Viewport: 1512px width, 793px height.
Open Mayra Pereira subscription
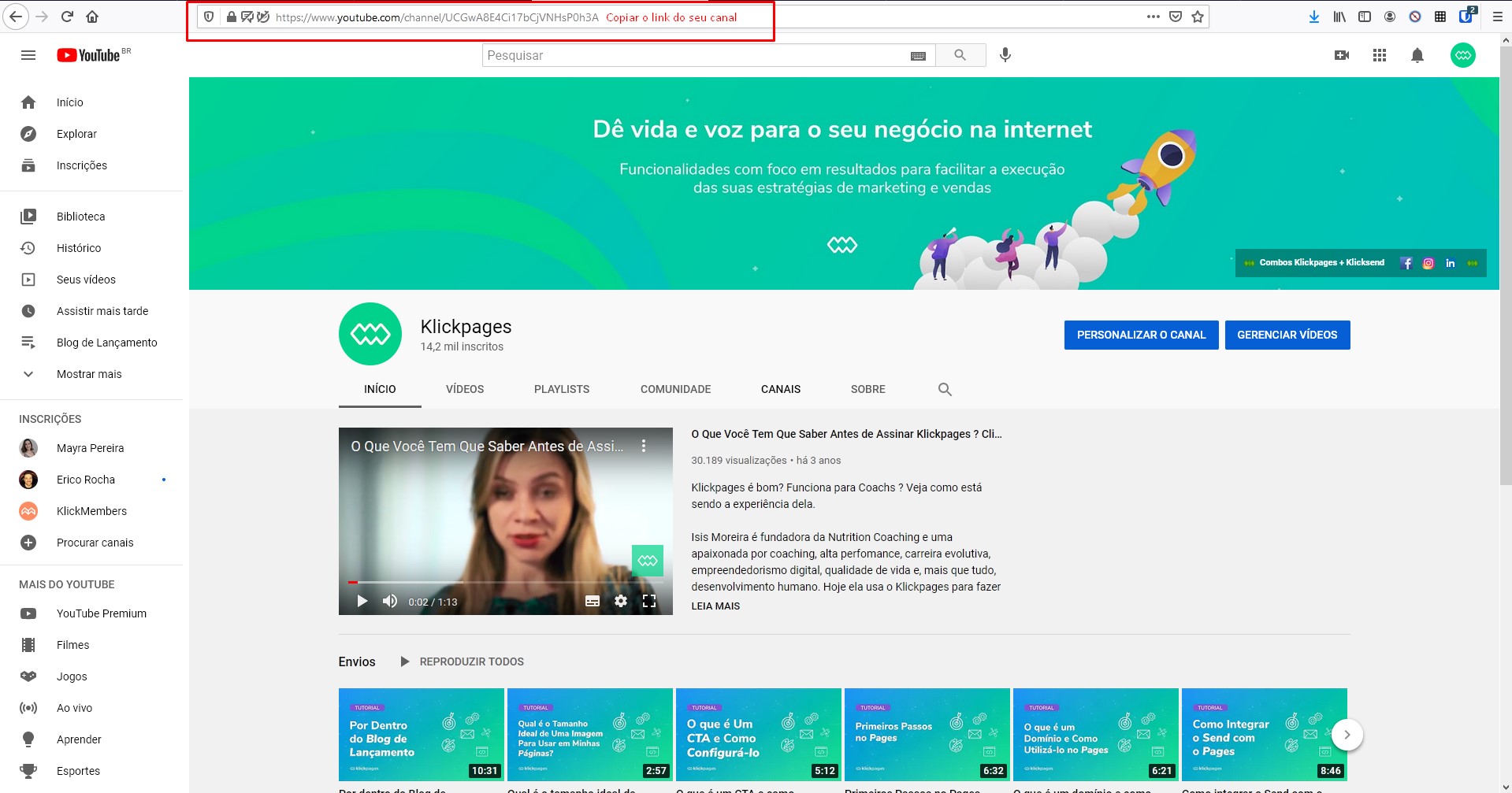[x=91, y=448]
